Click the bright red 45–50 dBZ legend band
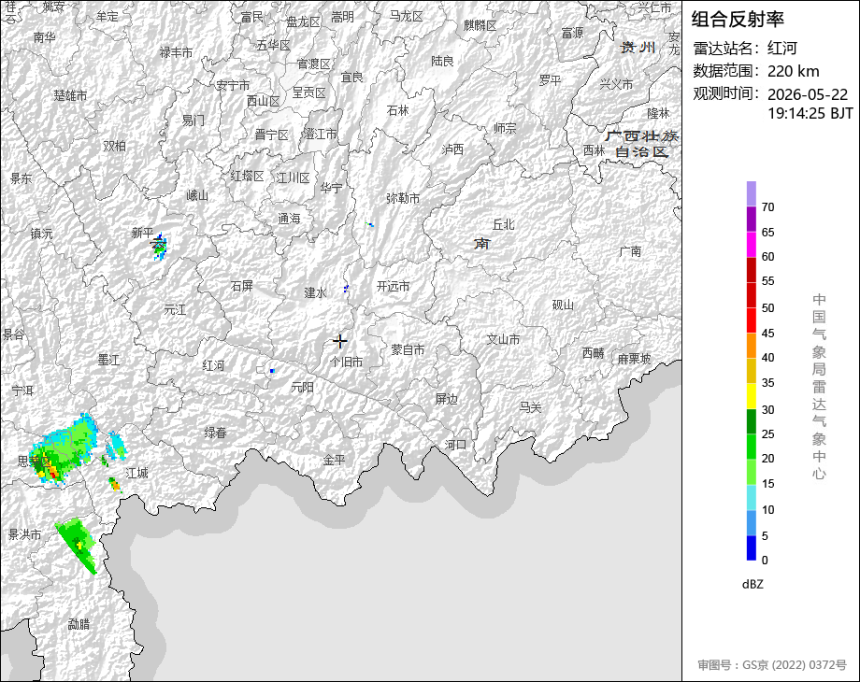The height and width of the screenshot is (682, 860). coord(751,320)
